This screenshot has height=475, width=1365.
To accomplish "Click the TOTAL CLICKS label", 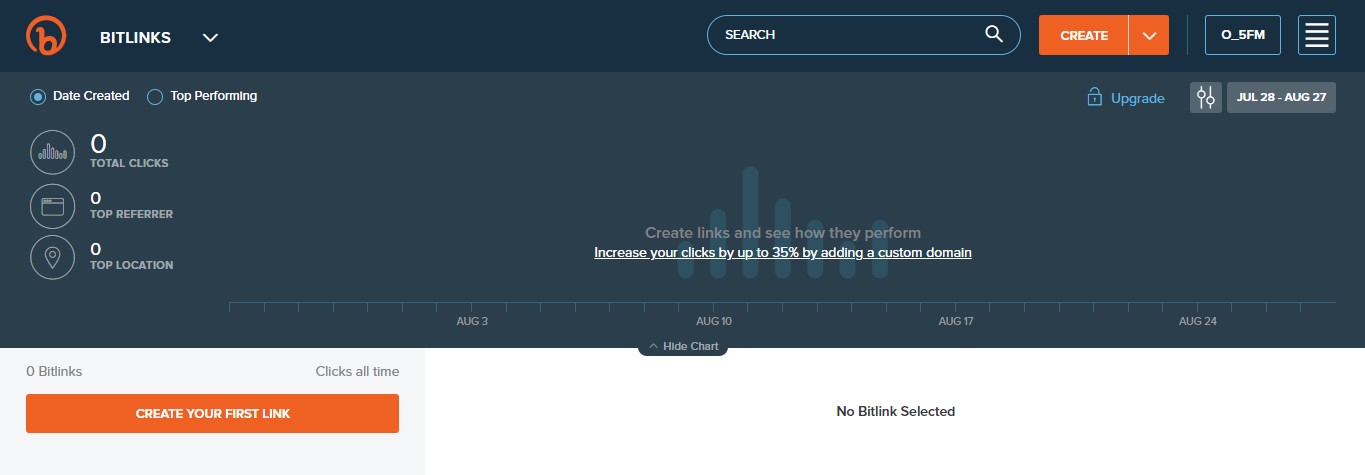I will [x=129, y=163].
